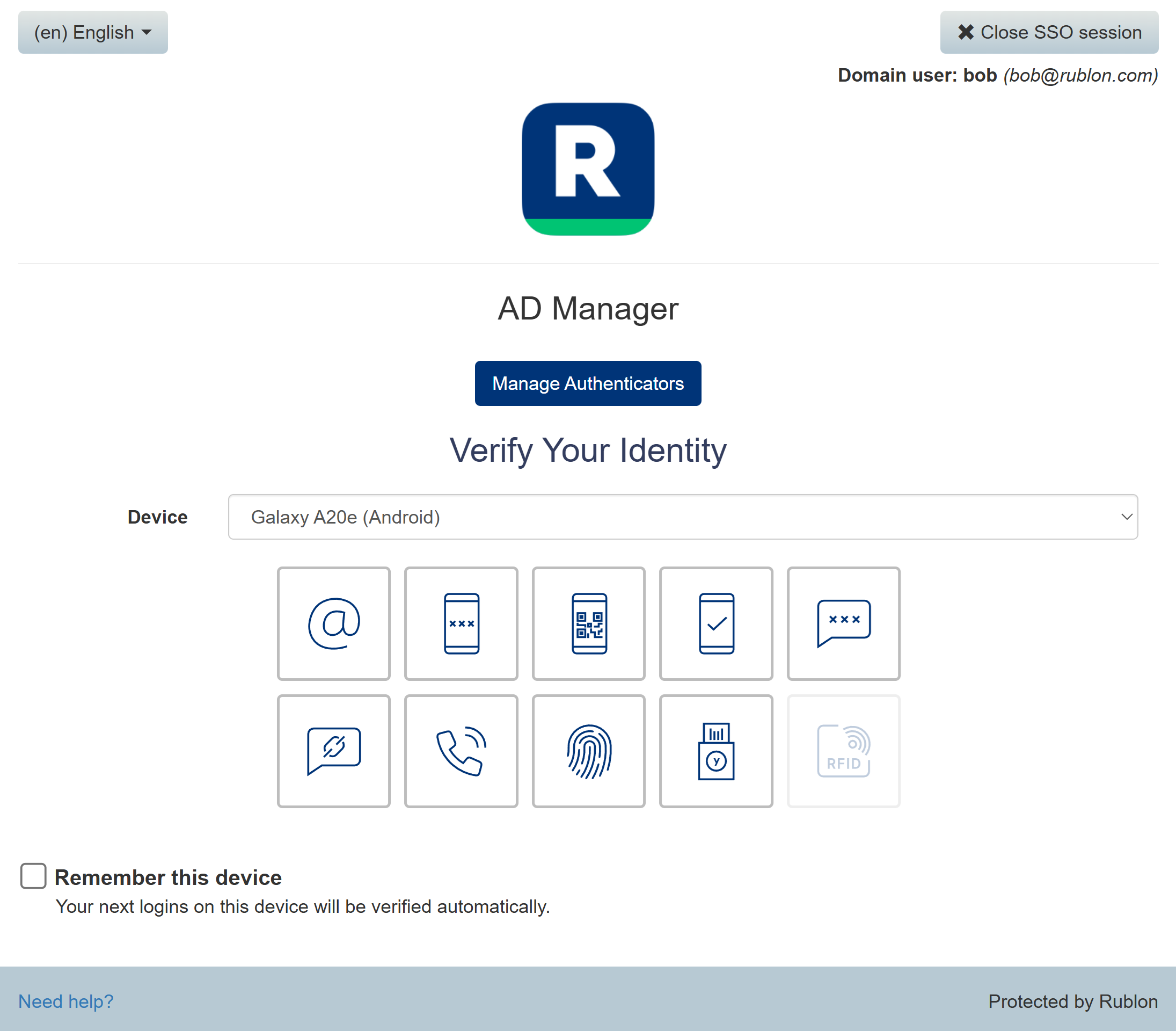Choose Mobile Push approval method

tap(716, 623)
